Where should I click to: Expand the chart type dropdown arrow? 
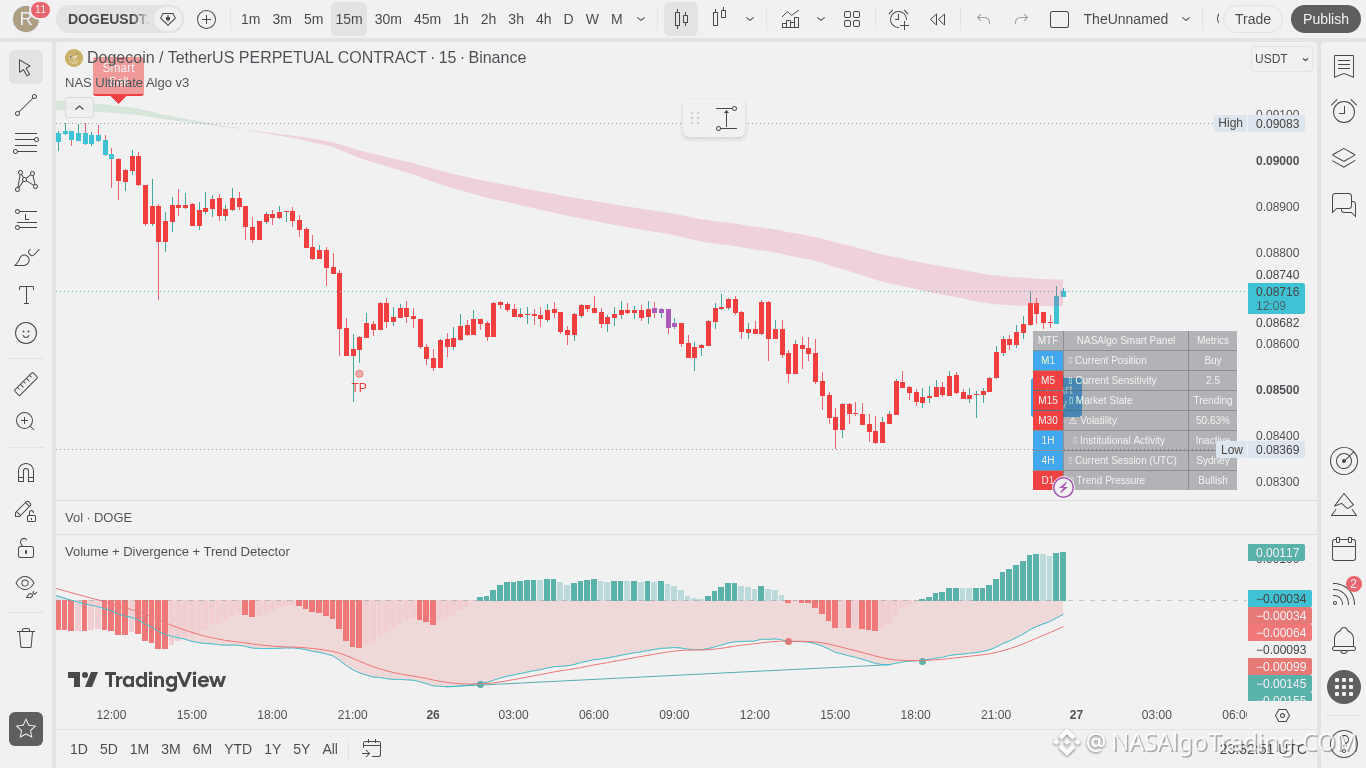click(x=750, y=19)
